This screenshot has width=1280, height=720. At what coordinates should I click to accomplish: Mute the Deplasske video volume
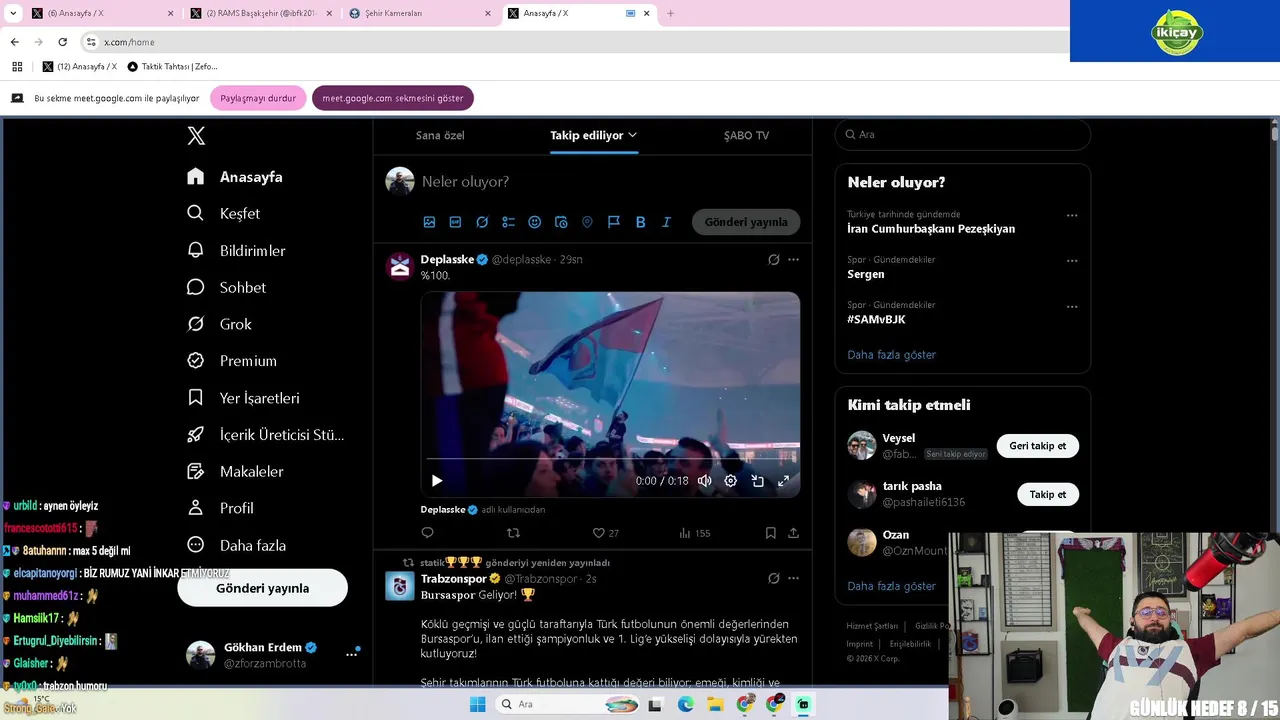pos(704,481)
